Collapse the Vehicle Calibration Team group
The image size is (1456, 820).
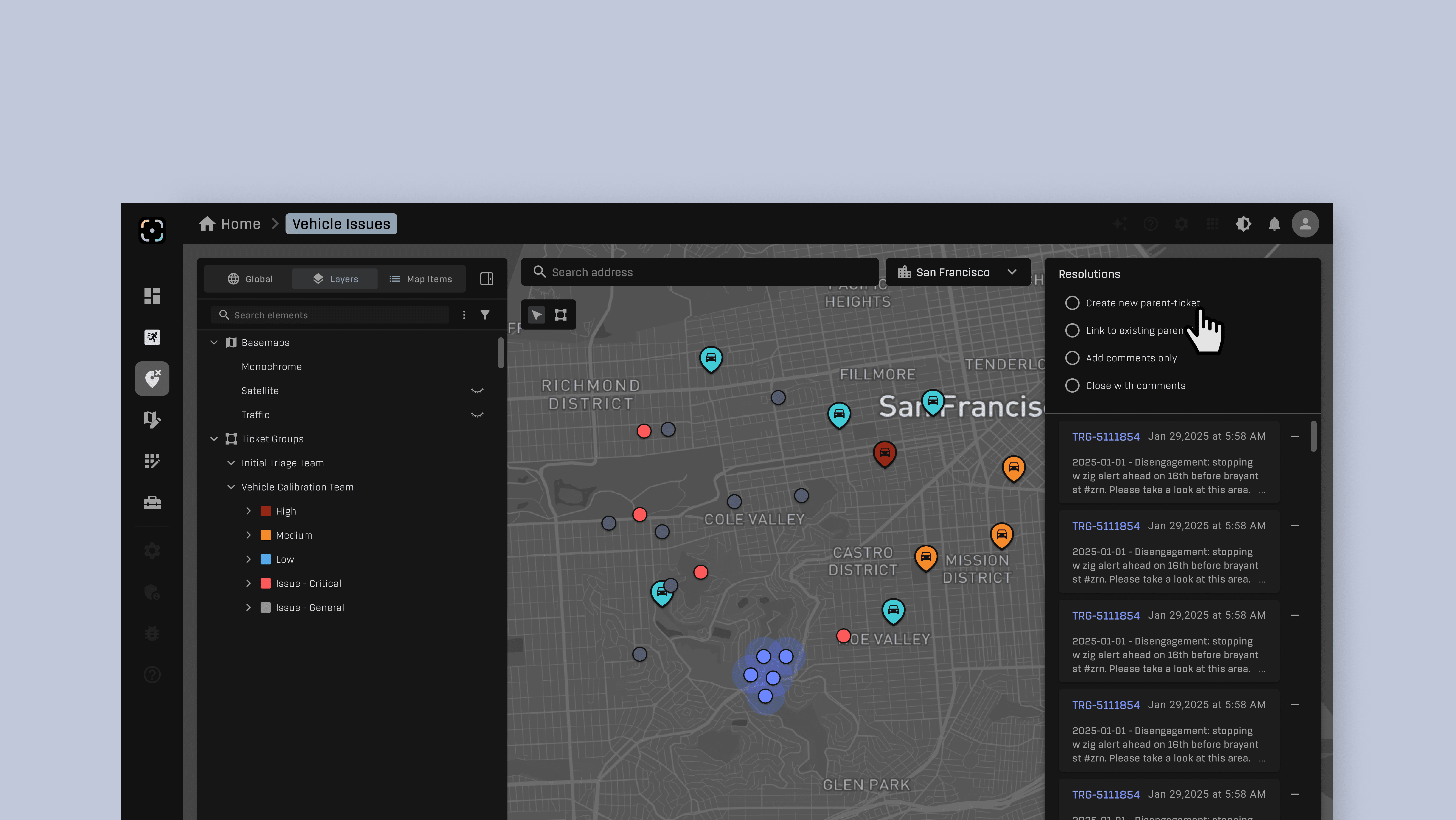(x=231, y=487)
